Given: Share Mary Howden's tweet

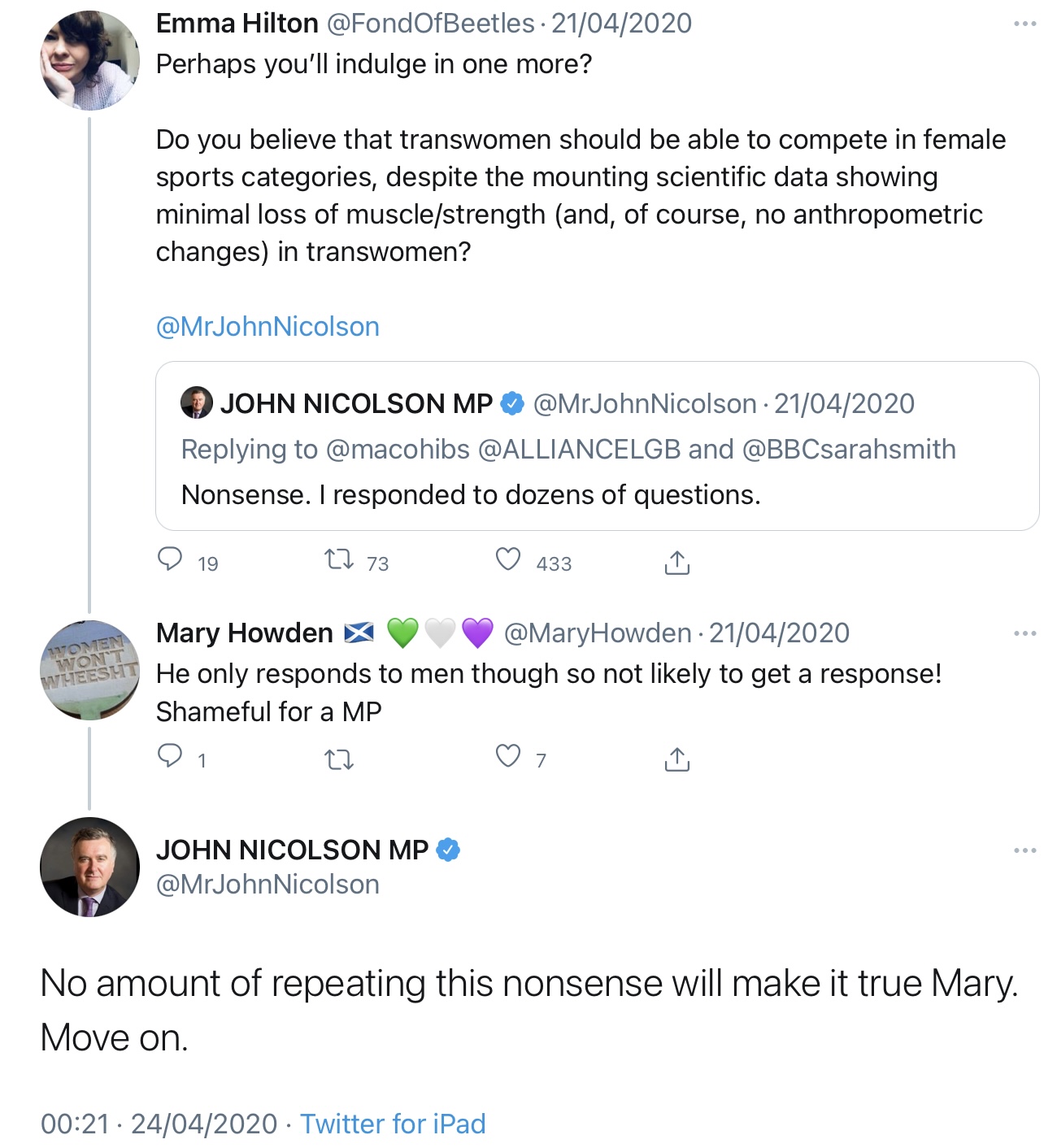Looking at the screenshot, I should 676,759.
